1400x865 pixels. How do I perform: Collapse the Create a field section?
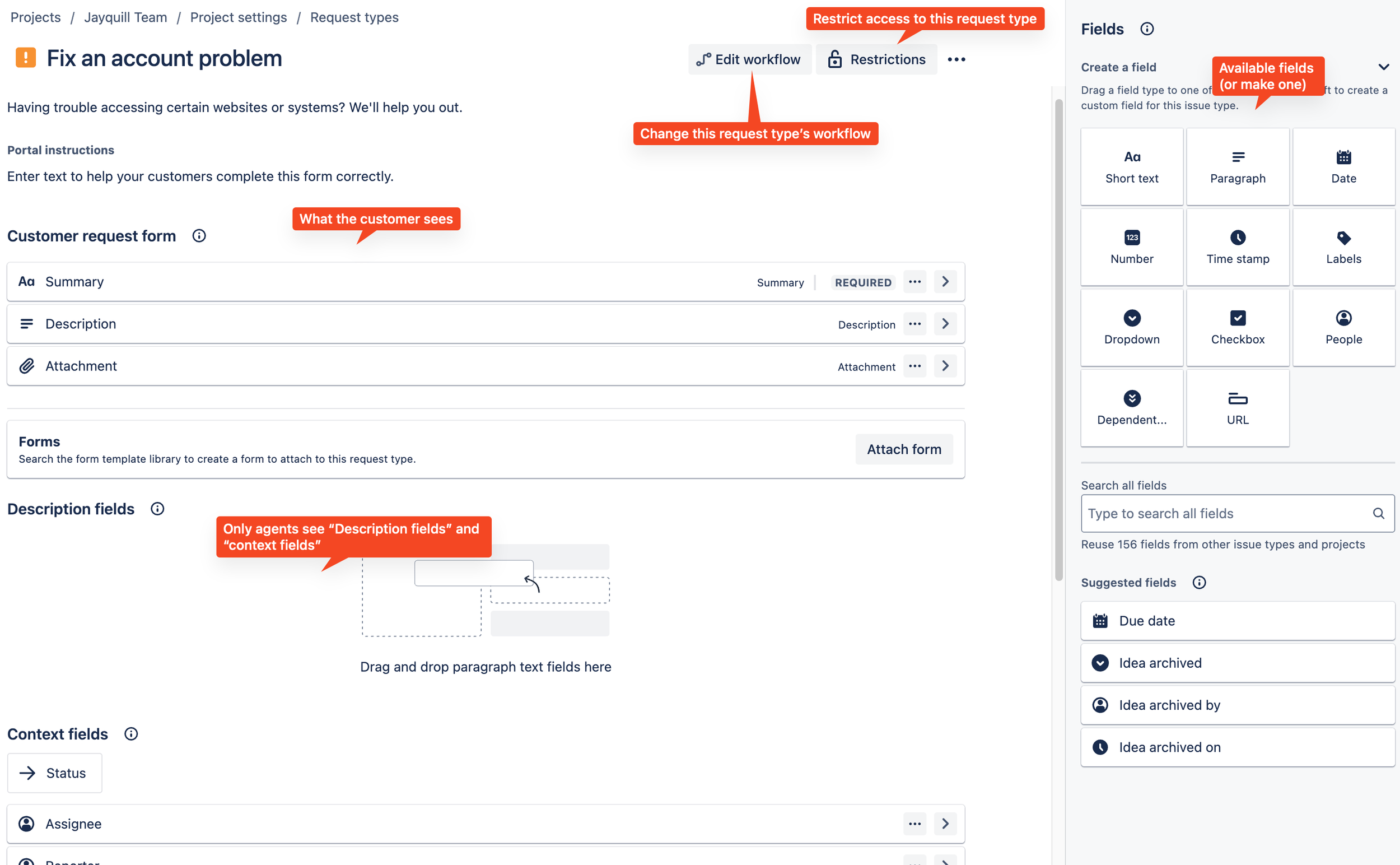[1383, 67]
